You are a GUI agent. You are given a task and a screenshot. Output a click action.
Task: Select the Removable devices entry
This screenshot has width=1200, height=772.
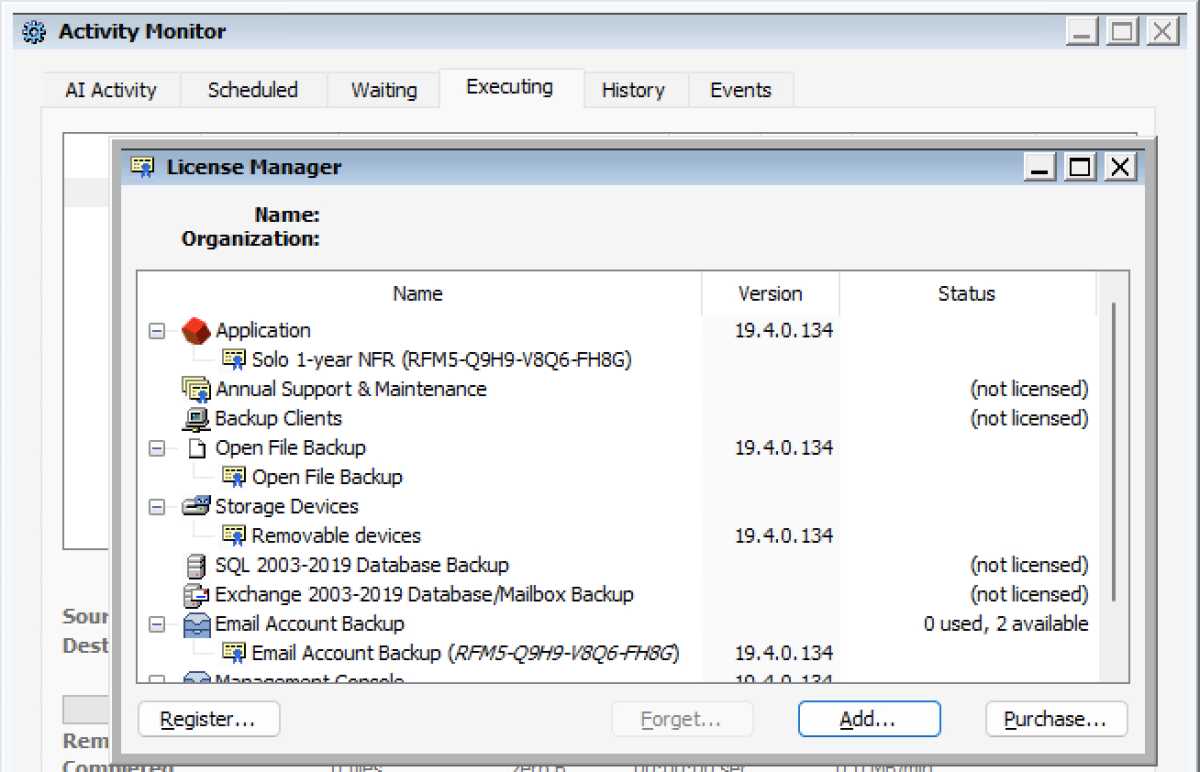pos(336,536)
